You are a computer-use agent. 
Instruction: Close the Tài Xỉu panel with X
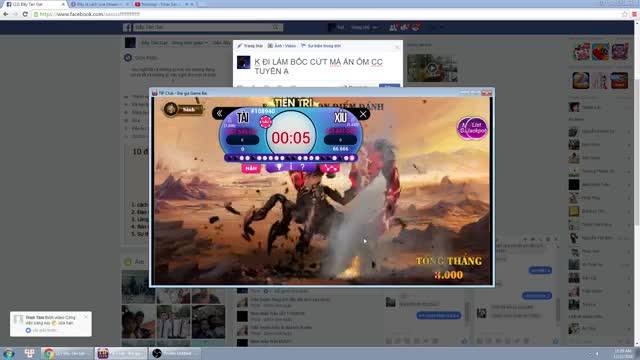362,114
